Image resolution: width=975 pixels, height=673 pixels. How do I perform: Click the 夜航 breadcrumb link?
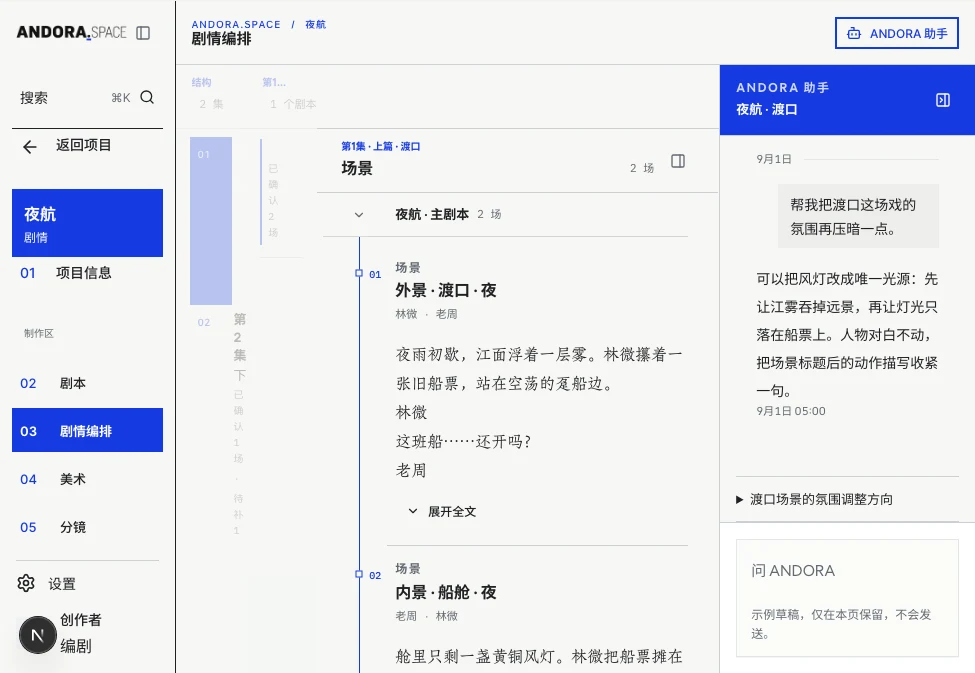(315, 24)
